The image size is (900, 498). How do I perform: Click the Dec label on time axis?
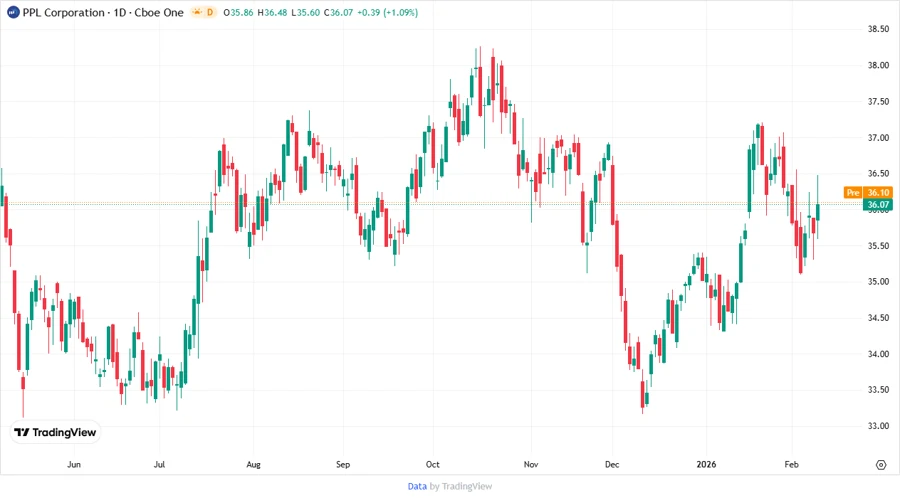pos(612,464)
